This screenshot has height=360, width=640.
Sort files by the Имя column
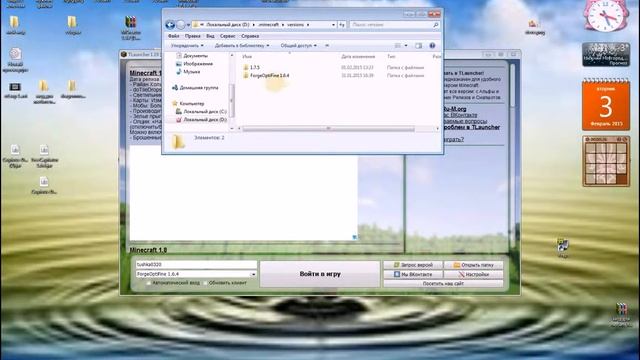click(247, 57)
